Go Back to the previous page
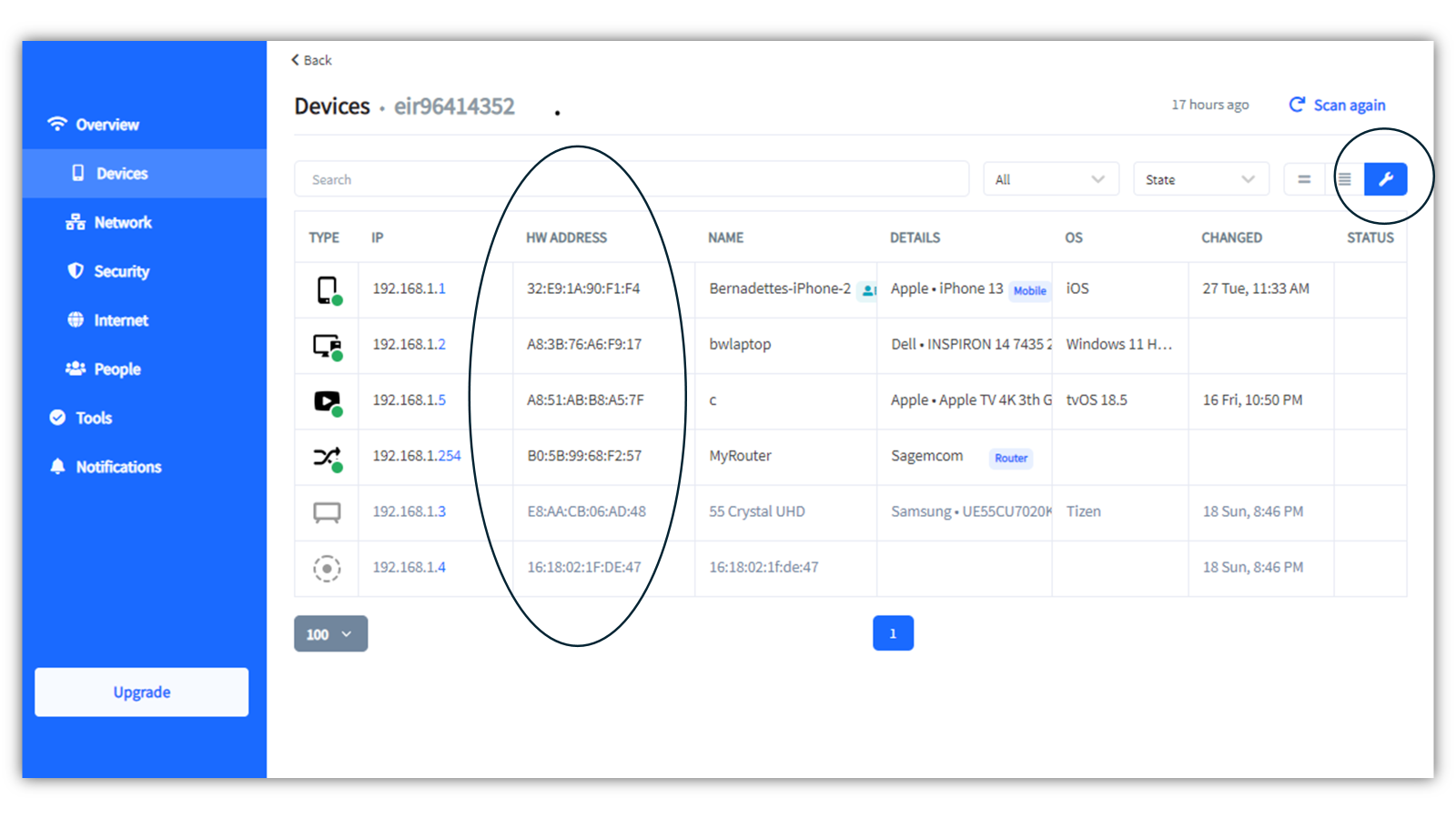Image resolution: width=1456 pixels, height=819 pixels. pyautogui.click(x=311, y=60)
